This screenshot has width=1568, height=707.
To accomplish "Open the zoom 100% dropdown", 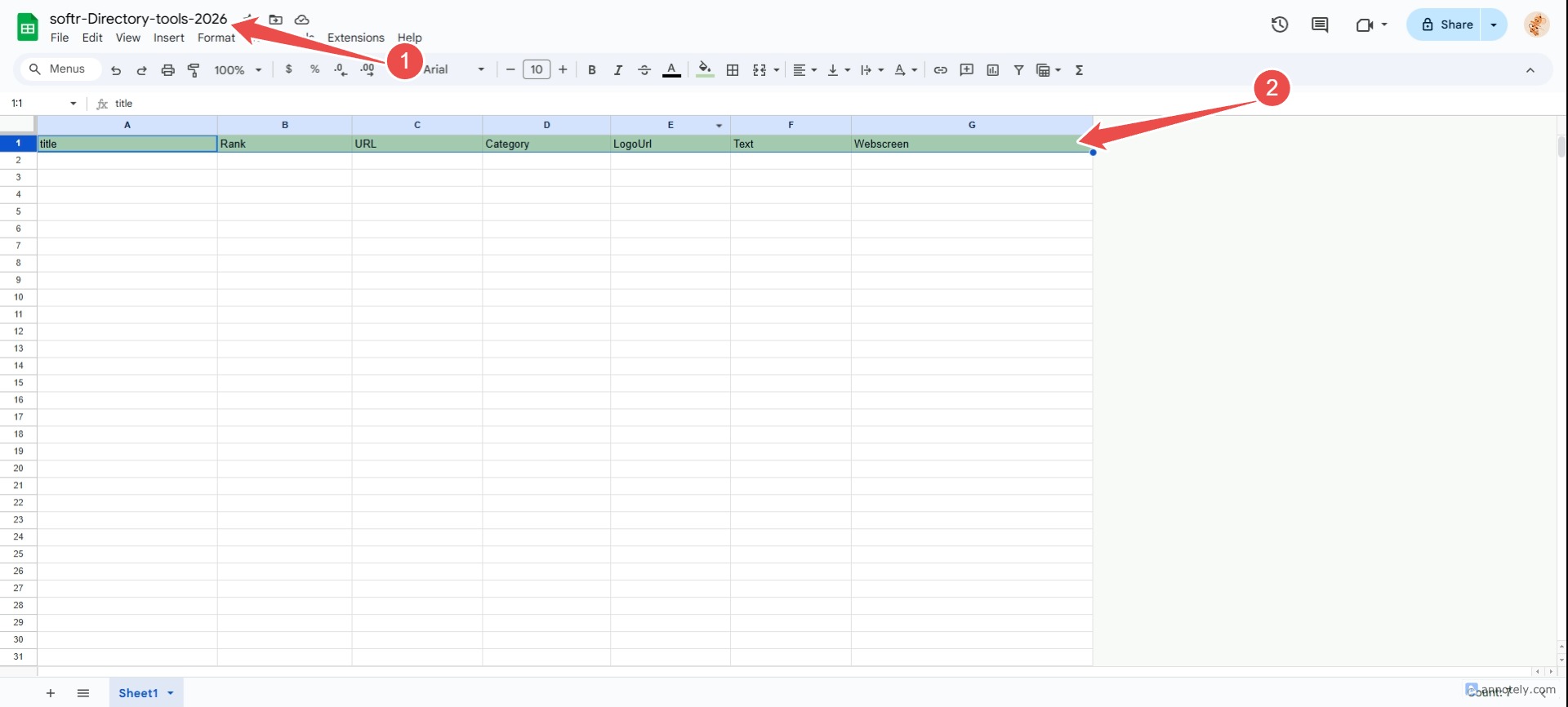I will coord(238,70).
